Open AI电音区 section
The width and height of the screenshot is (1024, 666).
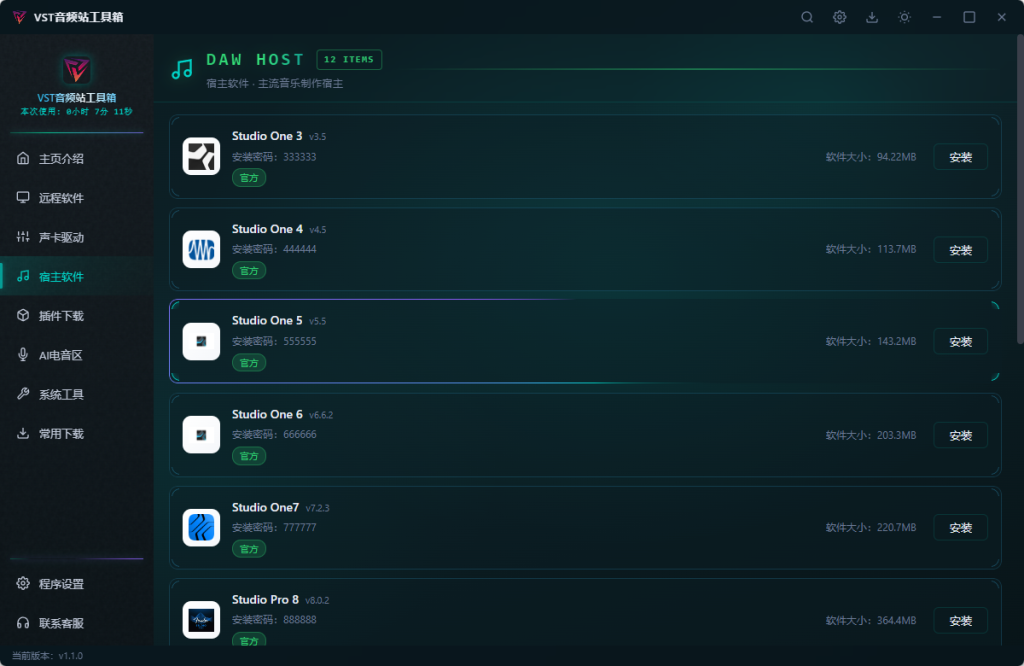(x=76, y=355)
